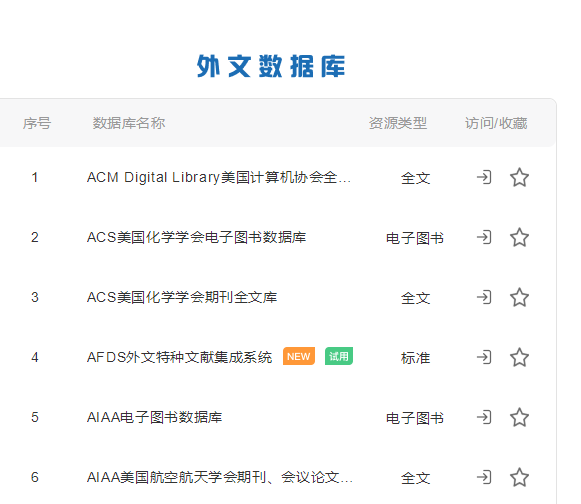The width and height of the screenshot is (581, 504).
Task: Open access arrow for AIAA电子图书数据库
Action: pyautogui.click(x=484, y=417)
